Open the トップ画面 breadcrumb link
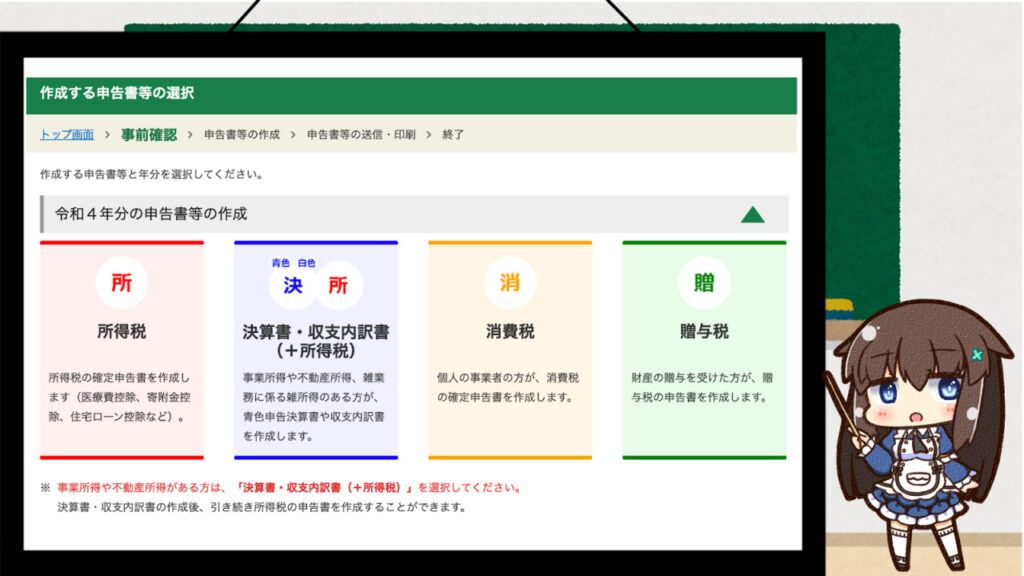1024x576 pixels. click(67, 135)
